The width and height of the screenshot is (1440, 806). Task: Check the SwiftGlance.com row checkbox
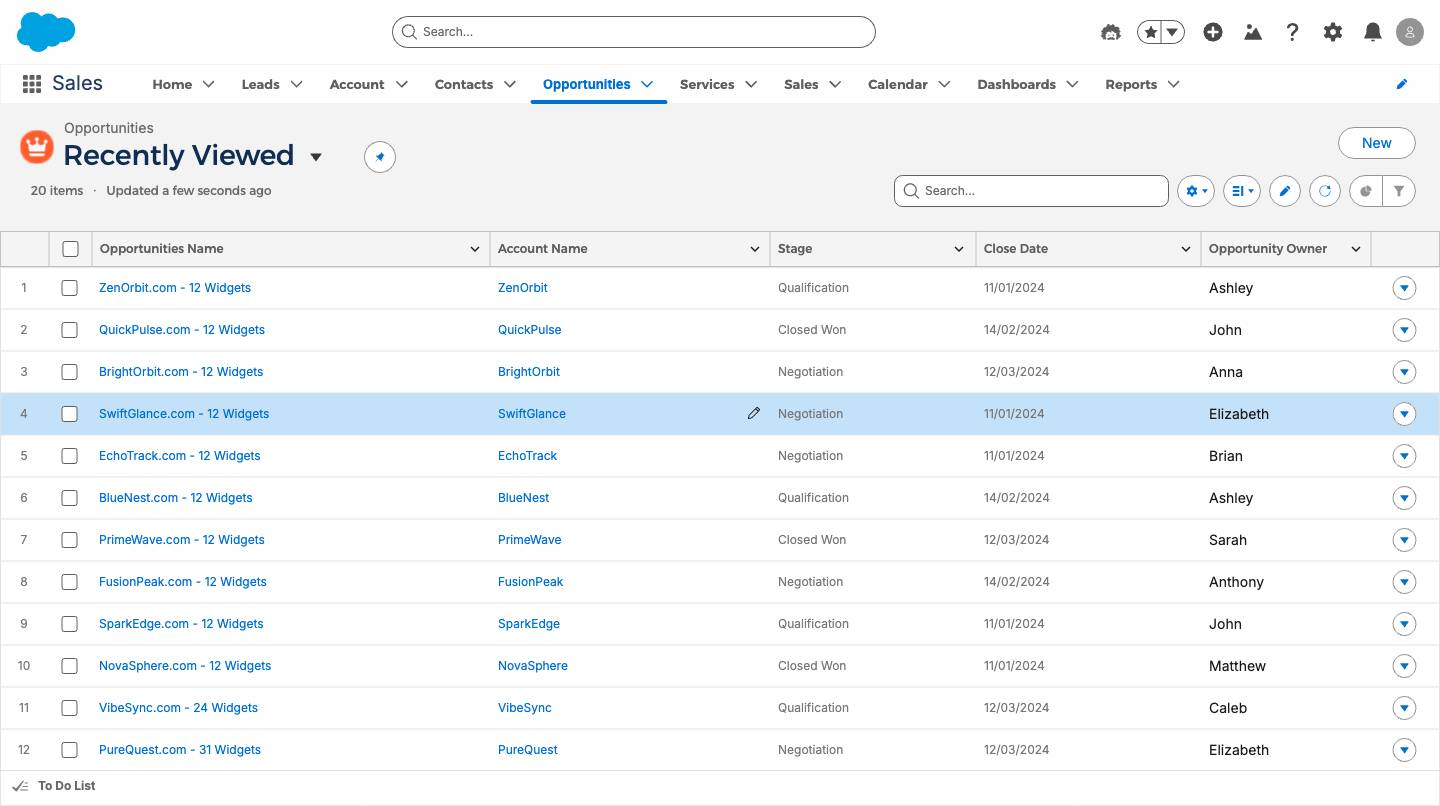pyautogui.click(x=69, y=414)
